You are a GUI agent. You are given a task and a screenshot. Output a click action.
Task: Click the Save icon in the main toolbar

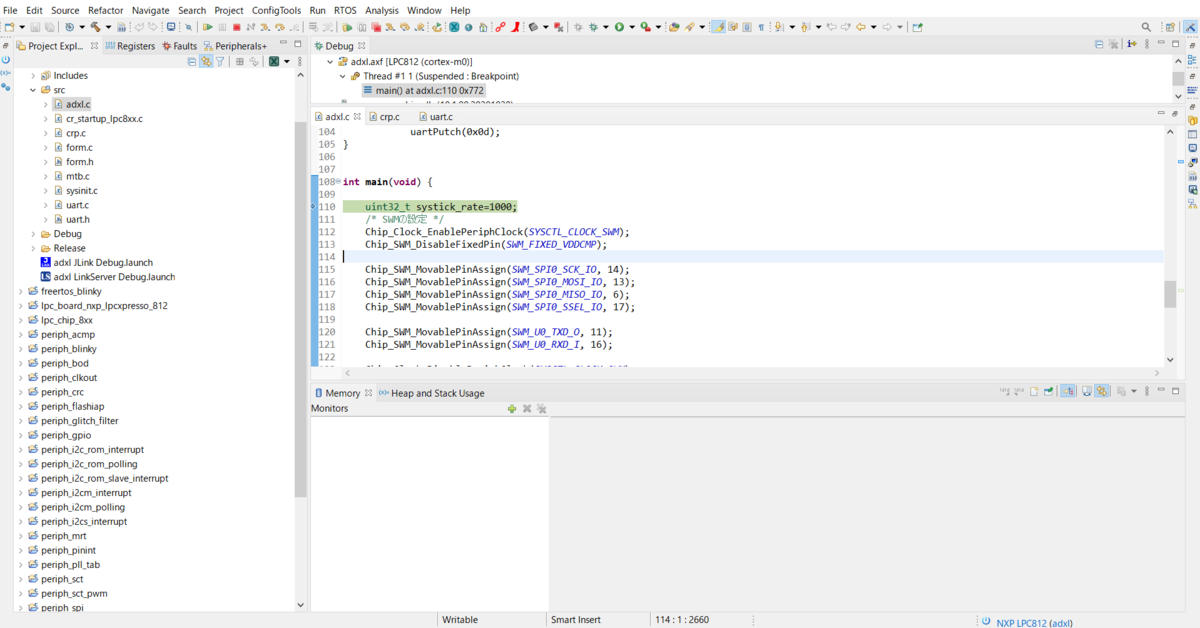click(35, 27)
